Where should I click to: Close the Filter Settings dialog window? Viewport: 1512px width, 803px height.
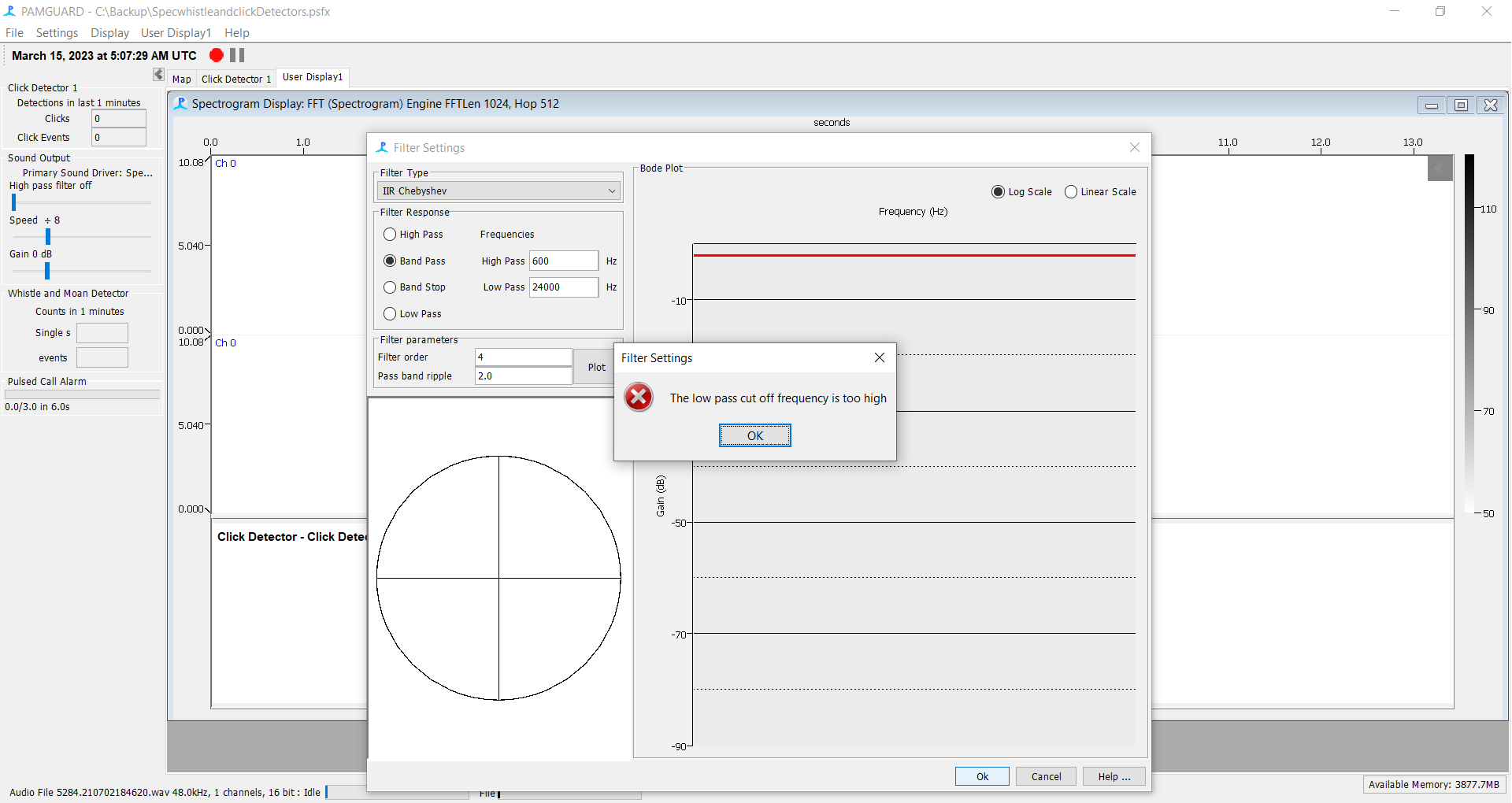click(x=1135, y=147)
